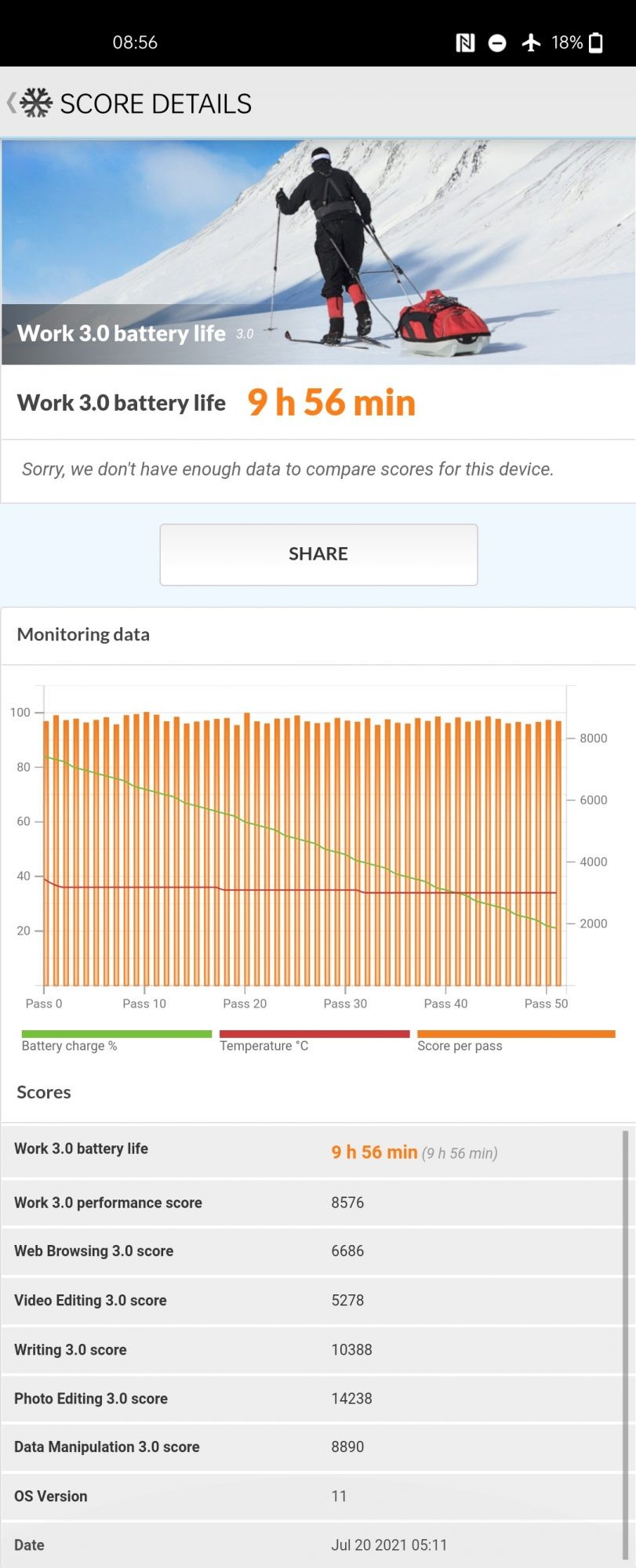Select the Writing 3.0 score row
Screen dimensions: 636x1568
[x=312, y=1350]
